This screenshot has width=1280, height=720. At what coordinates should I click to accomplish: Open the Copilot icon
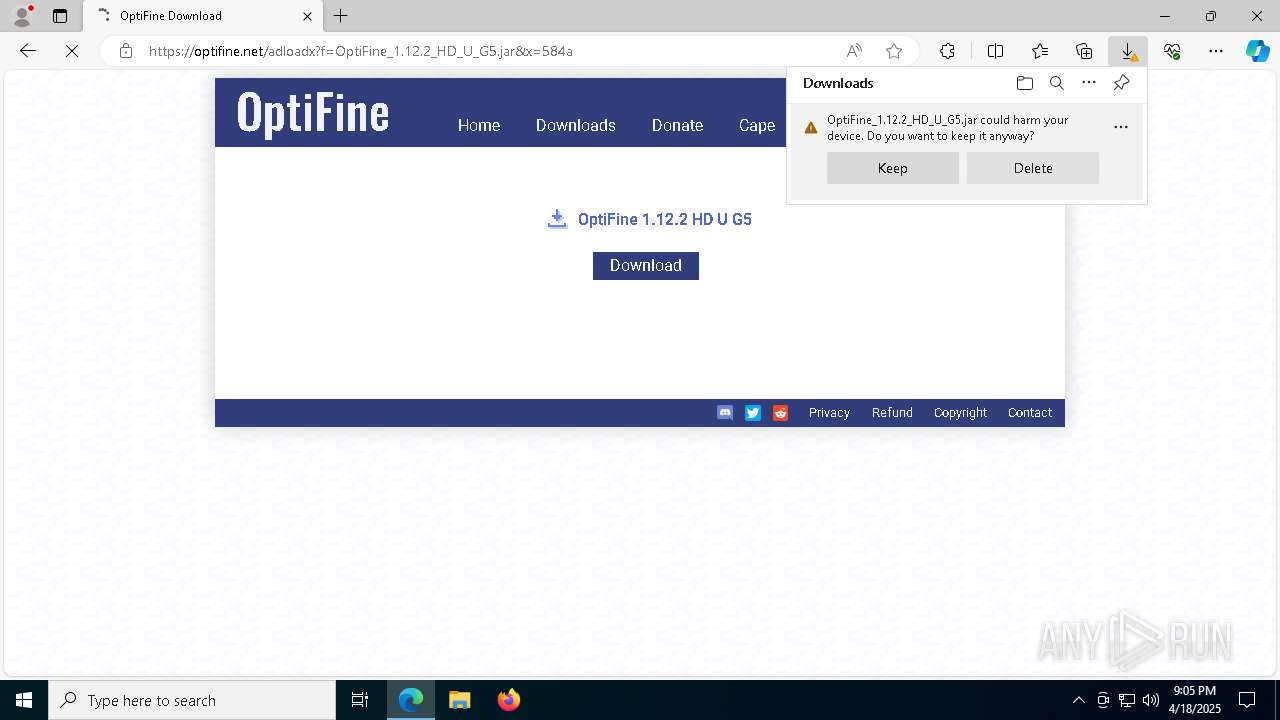pyautogui.click(x=1257, y=51)
